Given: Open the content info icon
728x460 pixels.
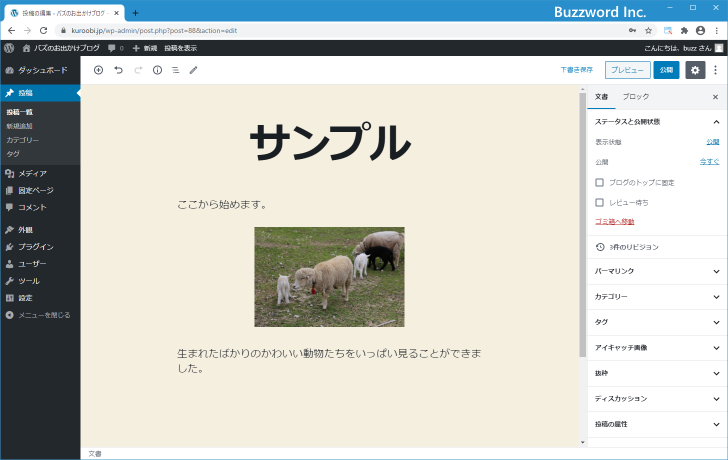Looking at the screenshot, I should [x=157, y=70].
